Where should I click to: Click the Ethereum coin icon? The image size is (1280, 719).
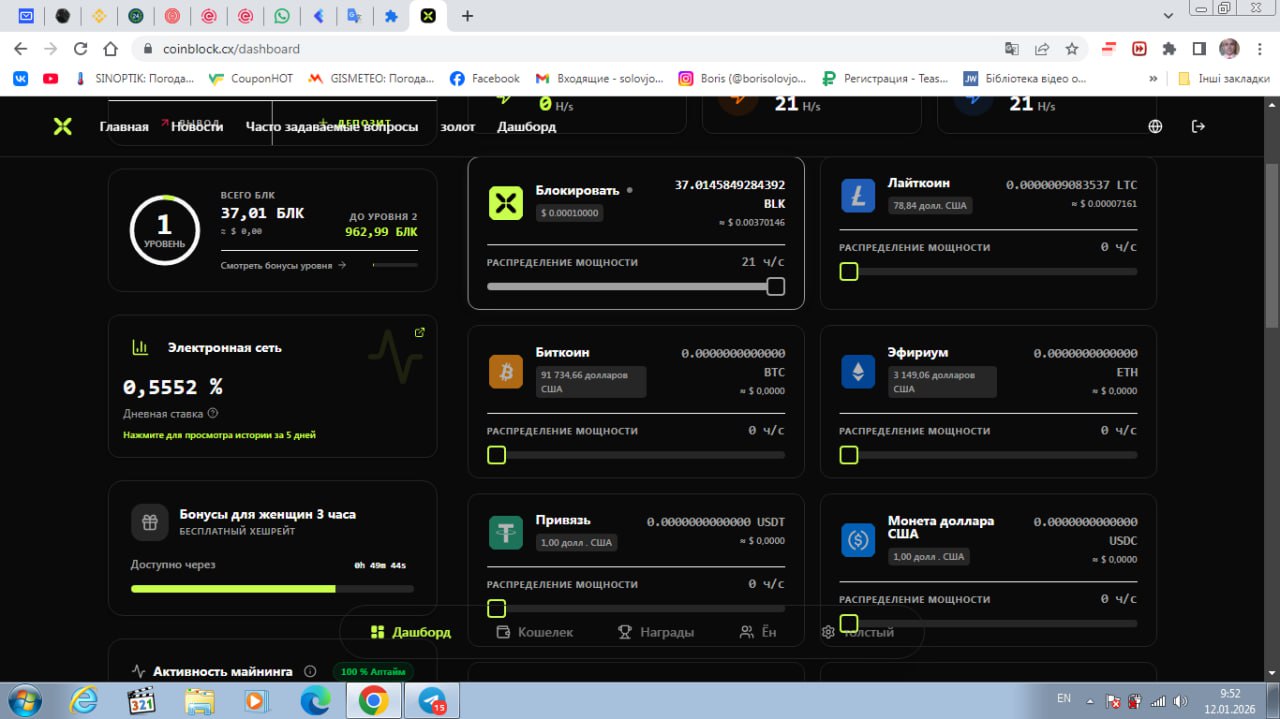click(x=858, y=372)
